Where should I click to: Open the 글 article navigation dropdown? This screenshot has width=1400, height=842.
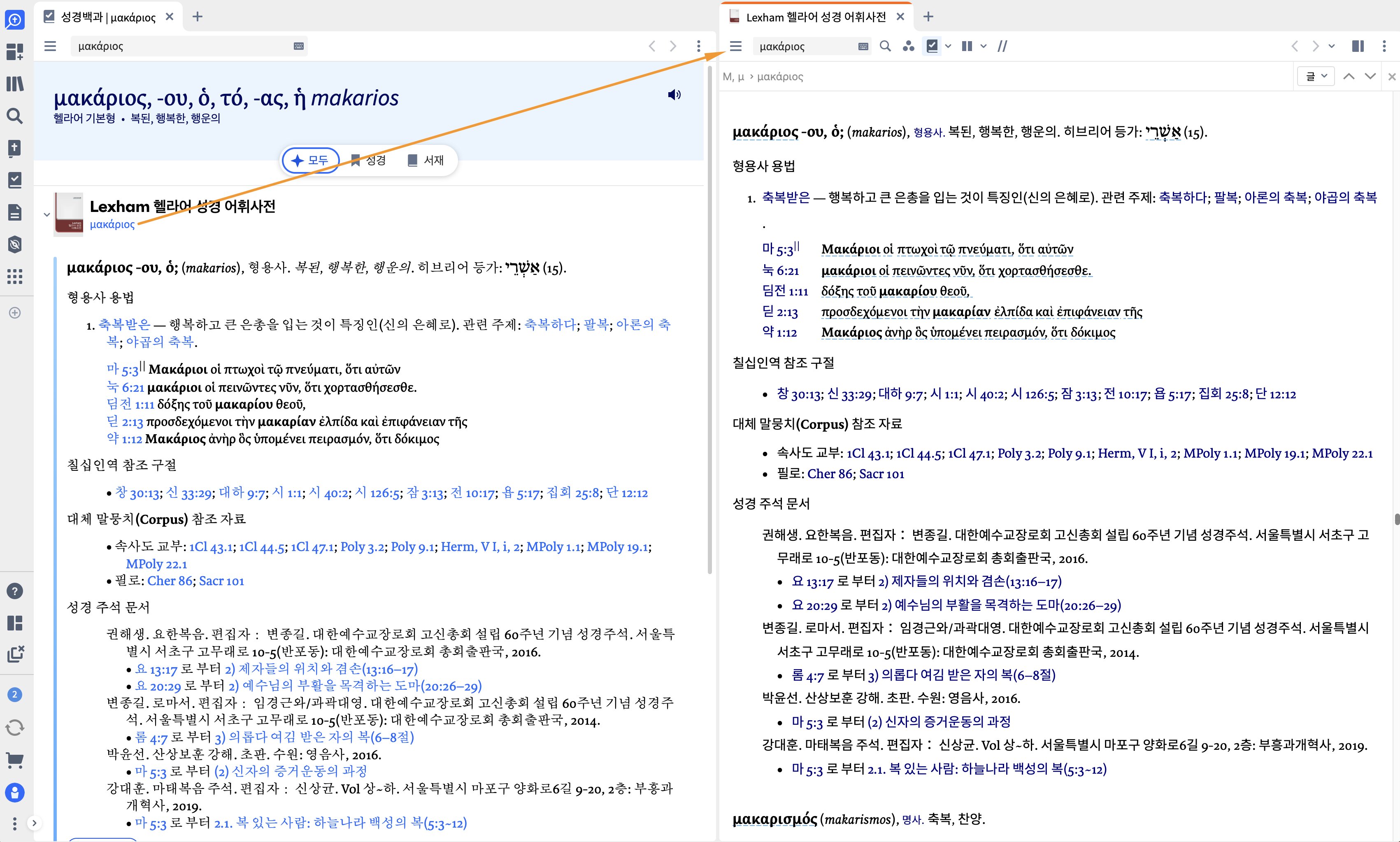click(x=1316, y=76)
